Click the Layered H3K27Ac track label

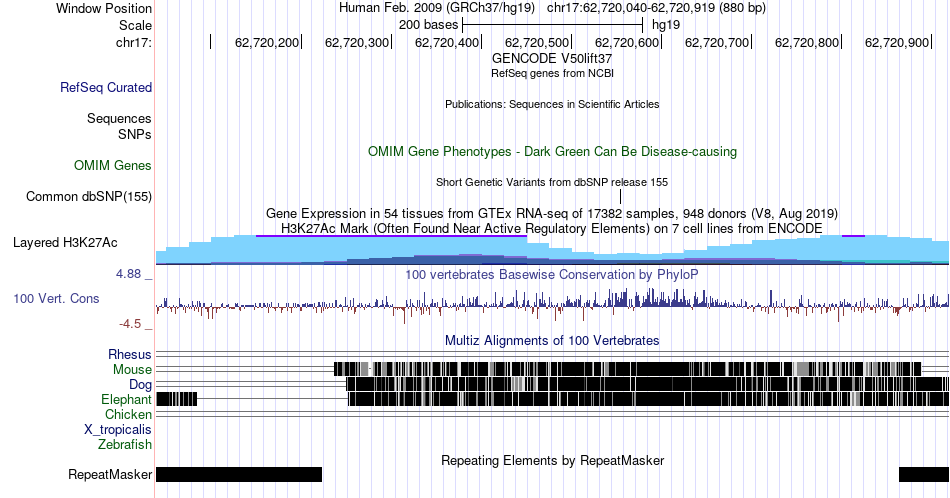pyautogui.click(x=65, y=242)
